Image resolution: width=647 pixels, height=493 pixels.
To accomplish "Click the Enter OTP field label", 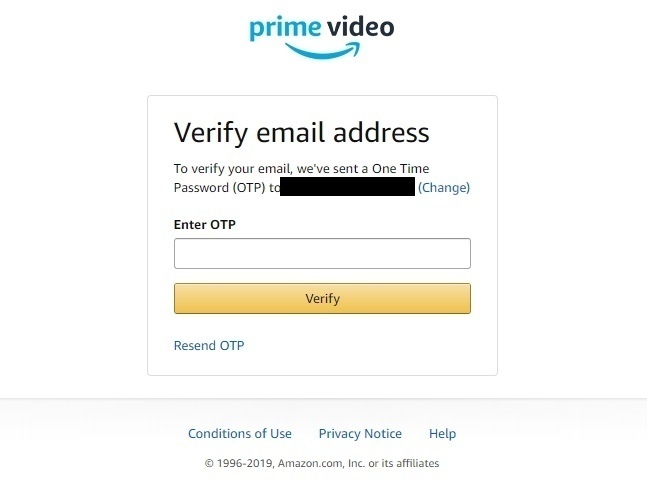I will click(x=205, y=224).
